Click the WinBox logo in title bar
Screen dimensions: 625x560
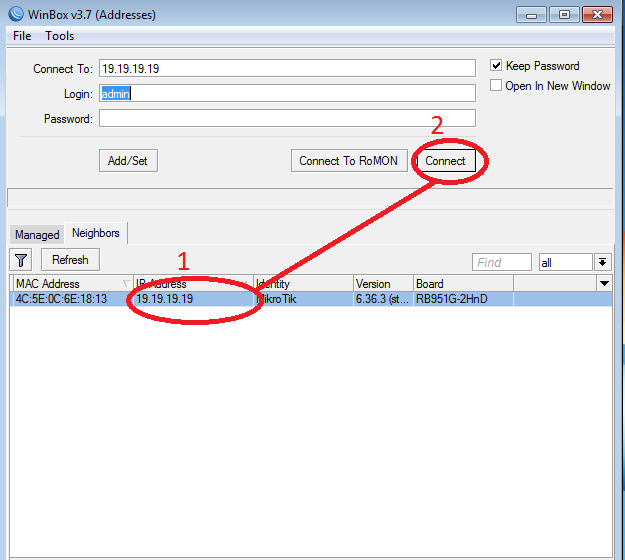[16, 14]
